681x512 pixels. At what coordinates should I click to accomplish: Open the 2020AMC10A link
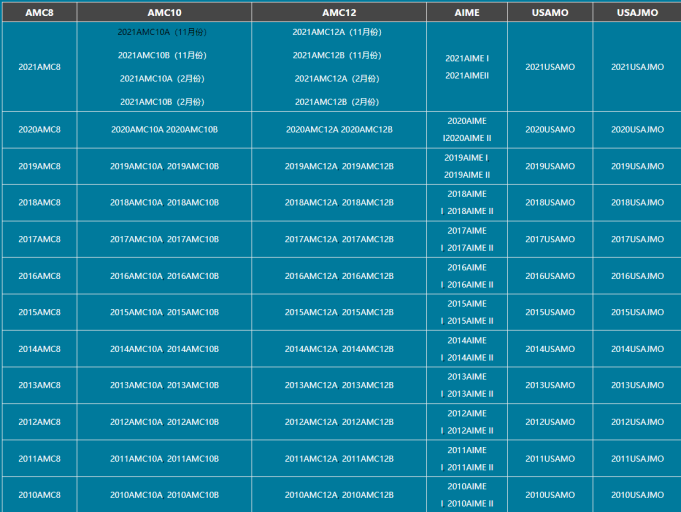(137, 129)
